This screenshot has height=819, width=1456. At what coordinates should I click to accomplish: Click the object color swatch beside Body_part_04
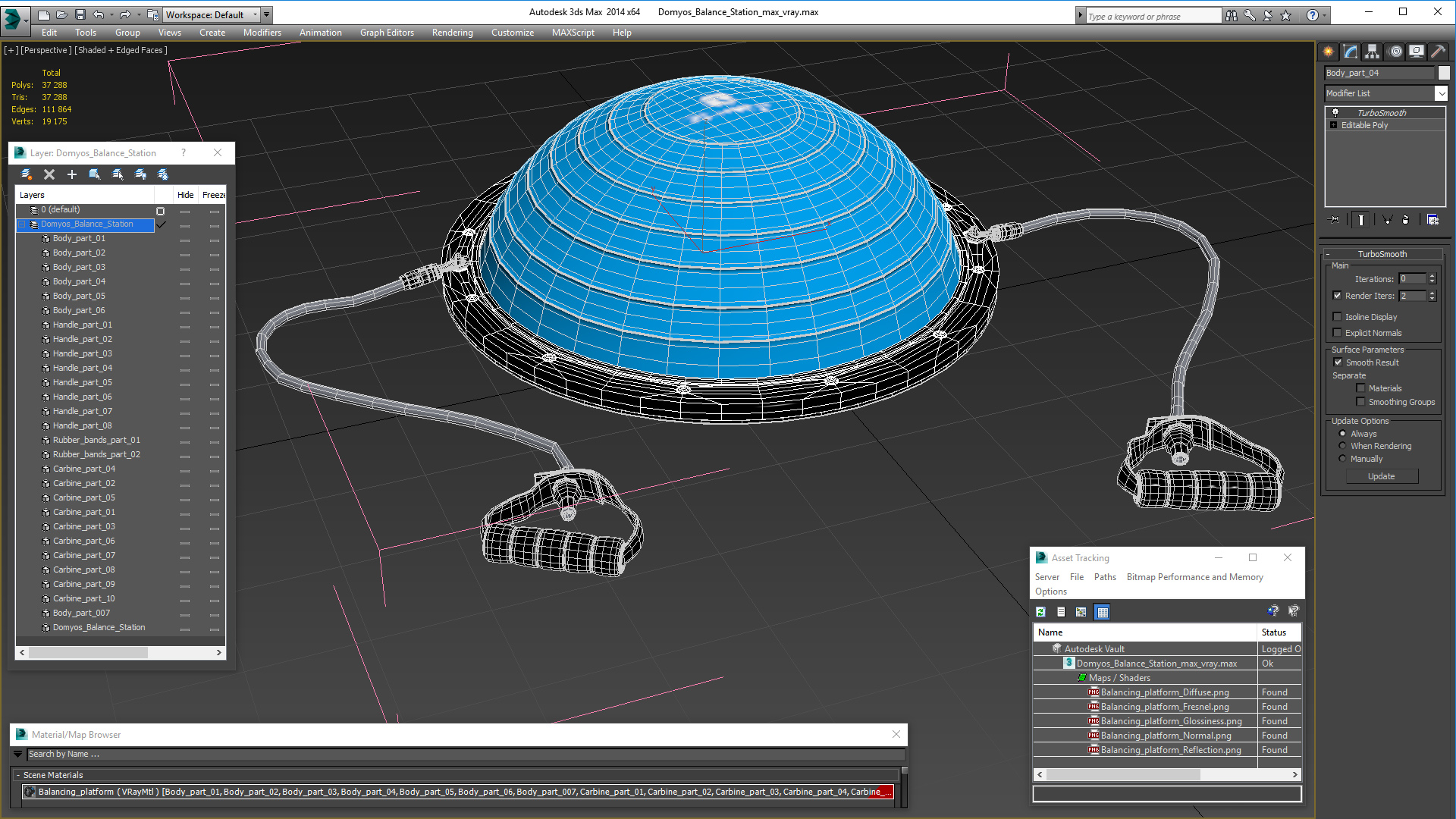point(1444,73)
